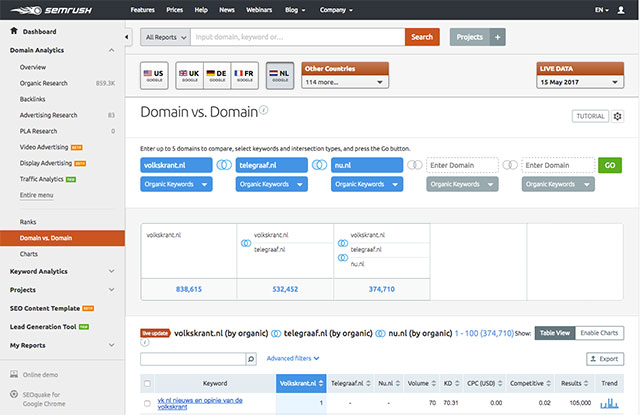The width and height of the screenshot is (640, 415).
Task: Click the trend chart icon in first row
Action: 609,404
